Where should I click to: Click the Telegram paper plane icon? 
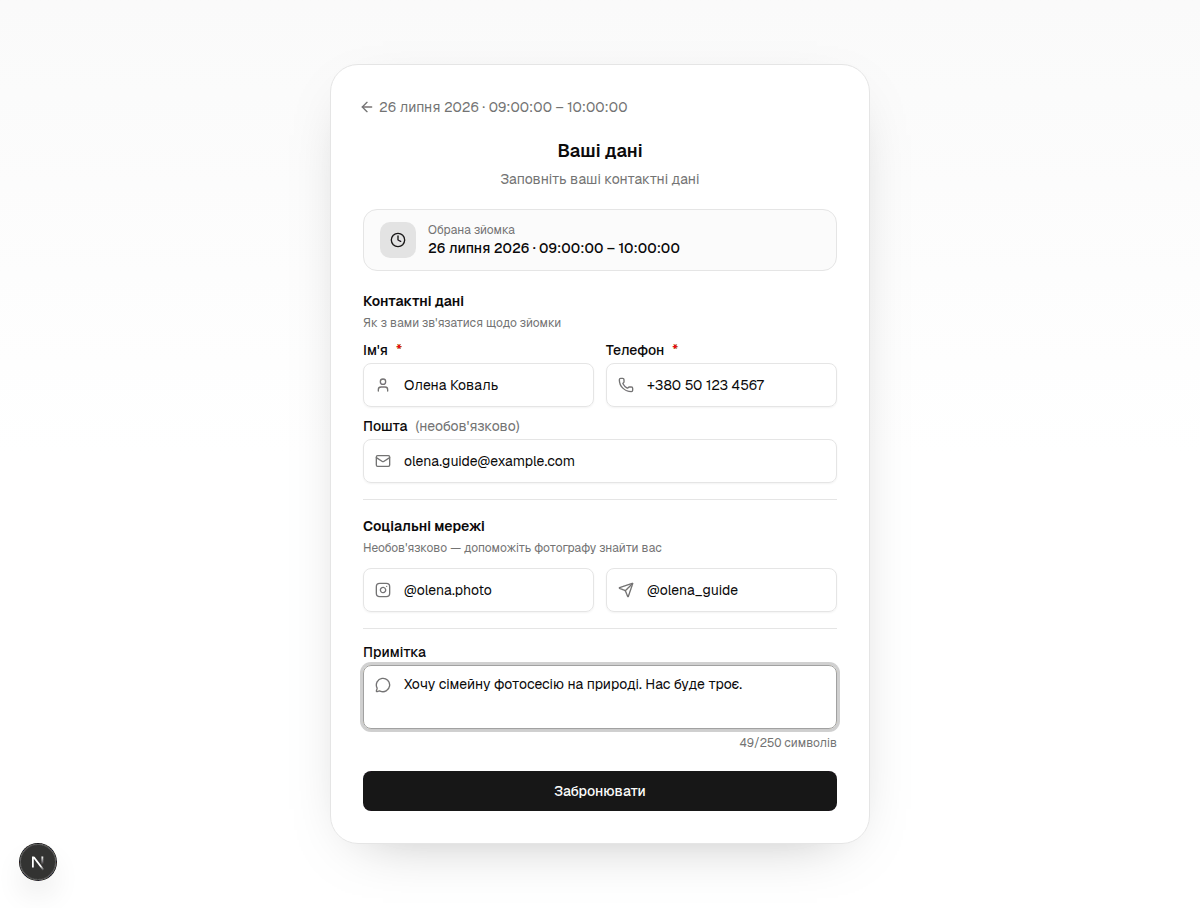626,590
